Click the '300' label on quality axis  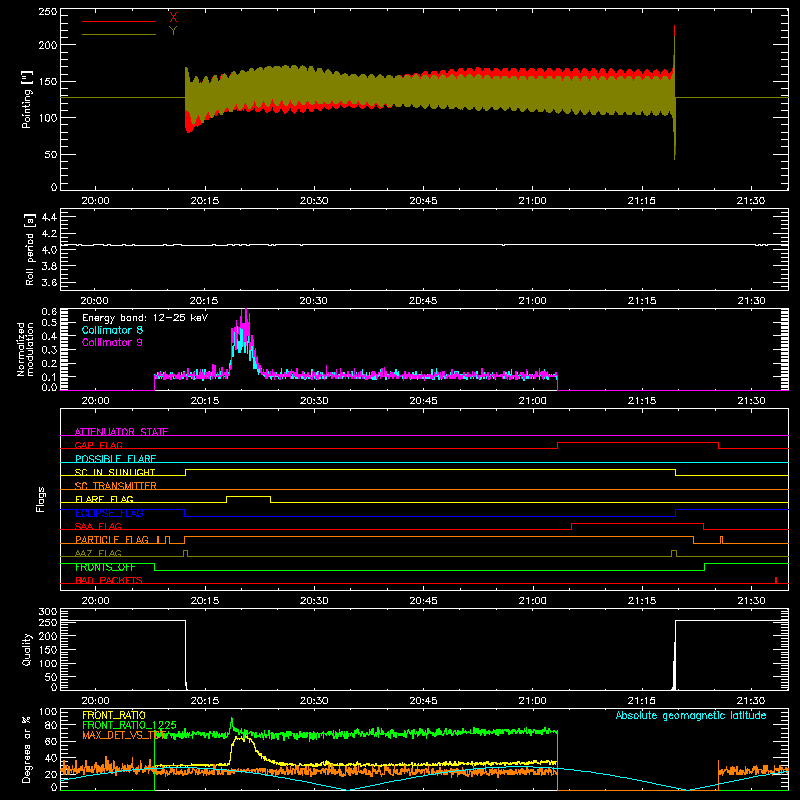tap(48, 612)
